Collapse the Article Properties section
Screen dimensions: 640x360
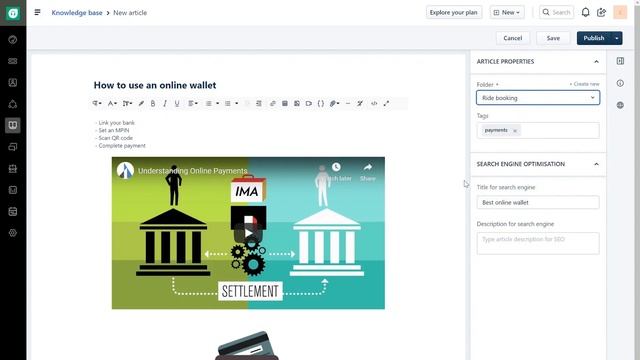click(x=596, y=62)
